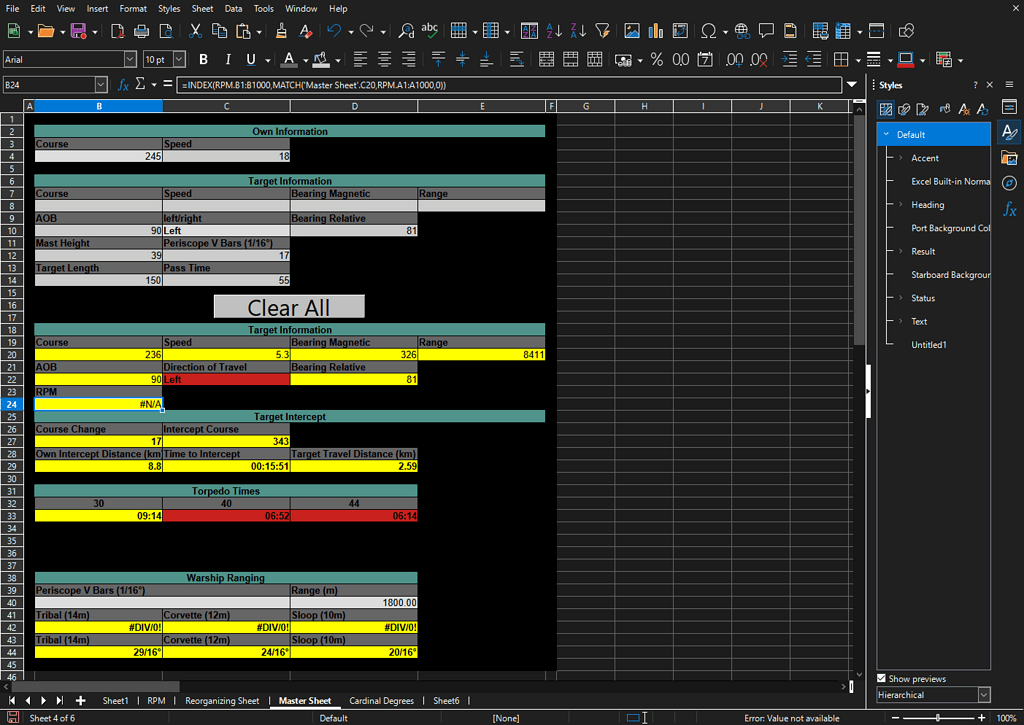Image resolution: width=1024 pixels, height=725 pixels.
Task: Open the Navigator sidebar icon
Action: pyautogui.click(x=1009, y=183)
